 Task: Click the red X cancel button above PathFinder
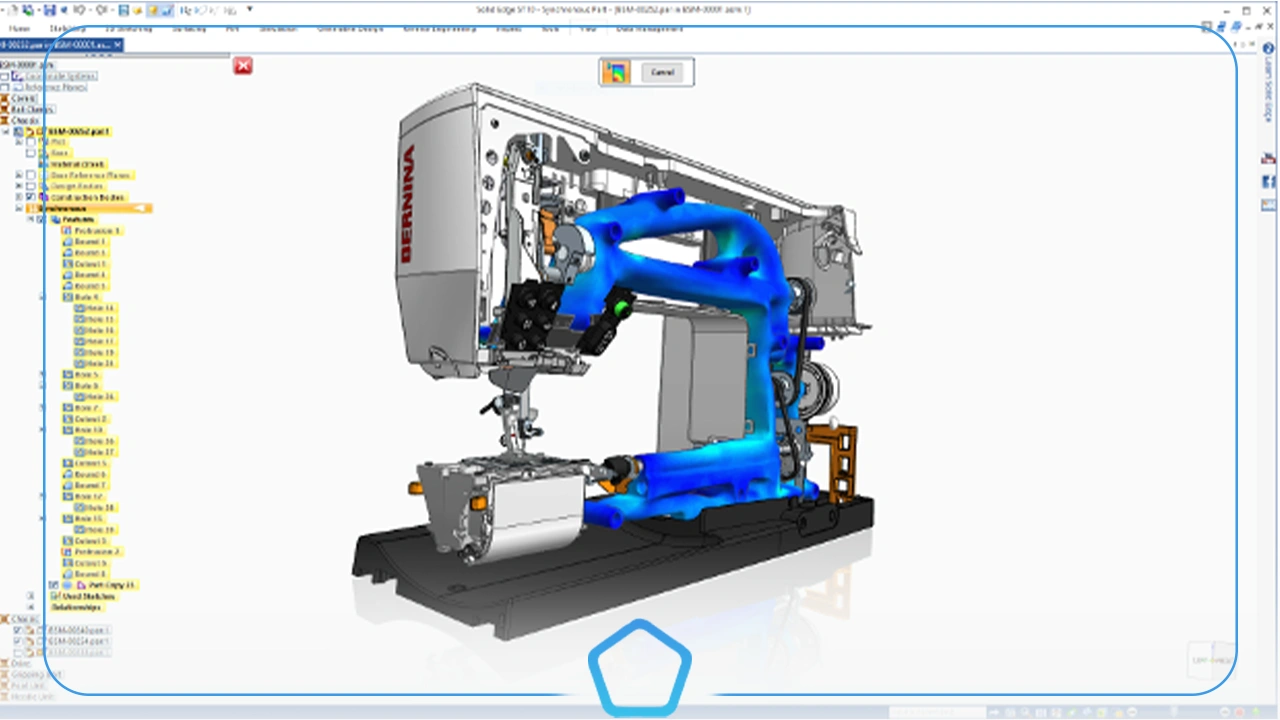pyautogui.click(x=243, y=66)
